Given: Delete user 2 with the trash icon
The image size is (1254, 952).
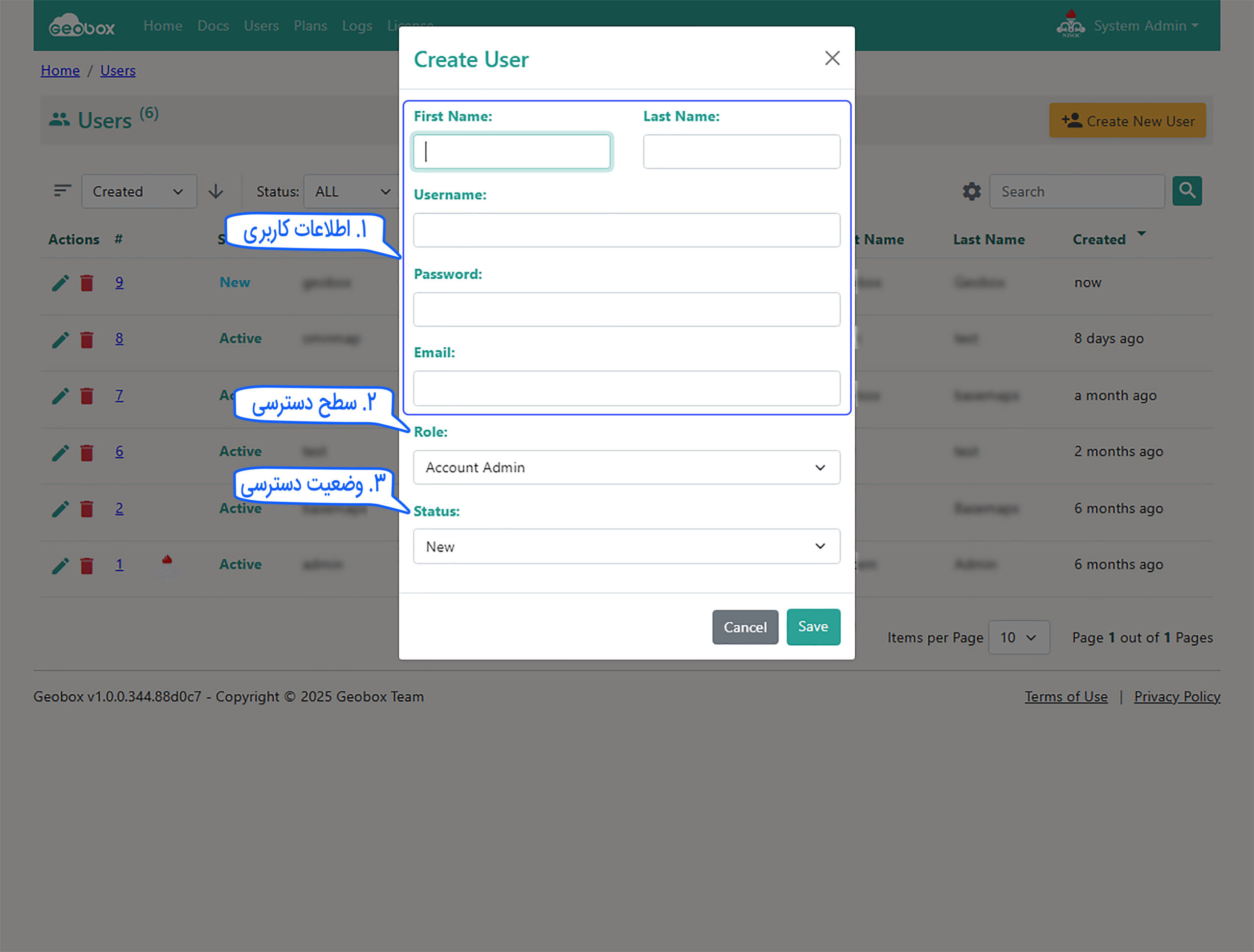Looking at the screenshot, I should coord(87,509).
